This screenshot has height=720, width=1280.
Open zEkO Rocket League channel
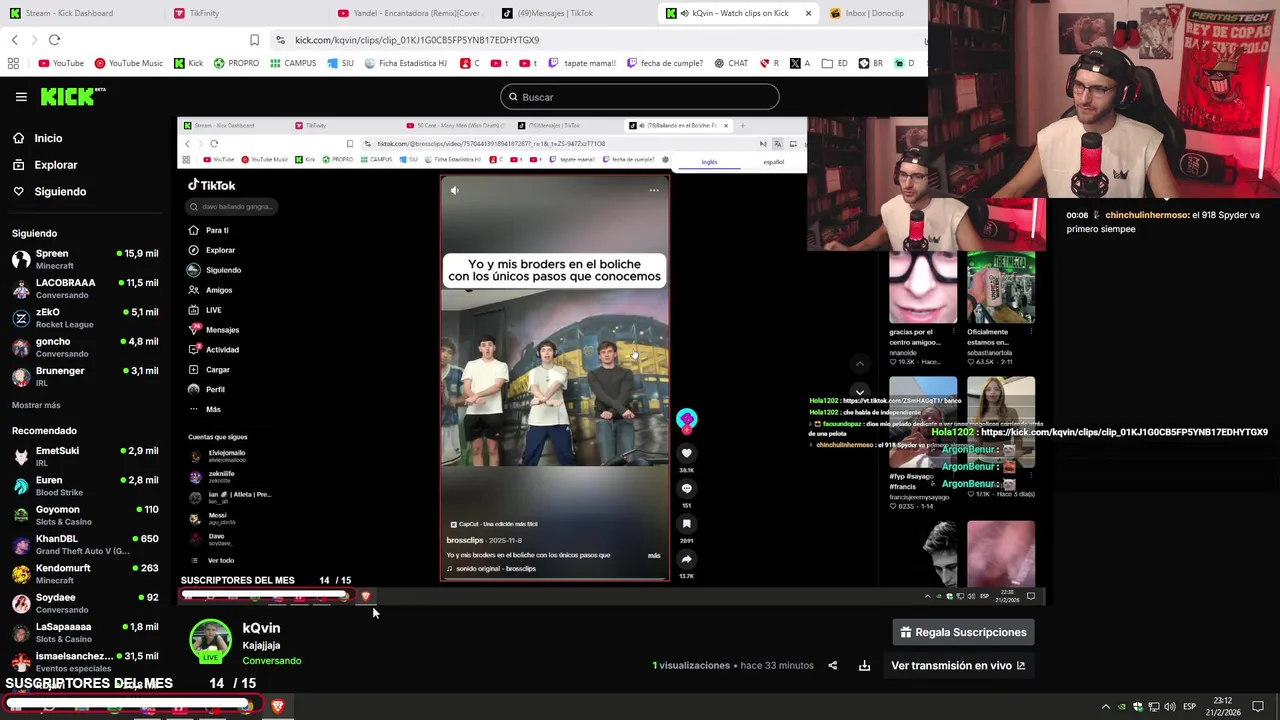click(x=85, y=318)
